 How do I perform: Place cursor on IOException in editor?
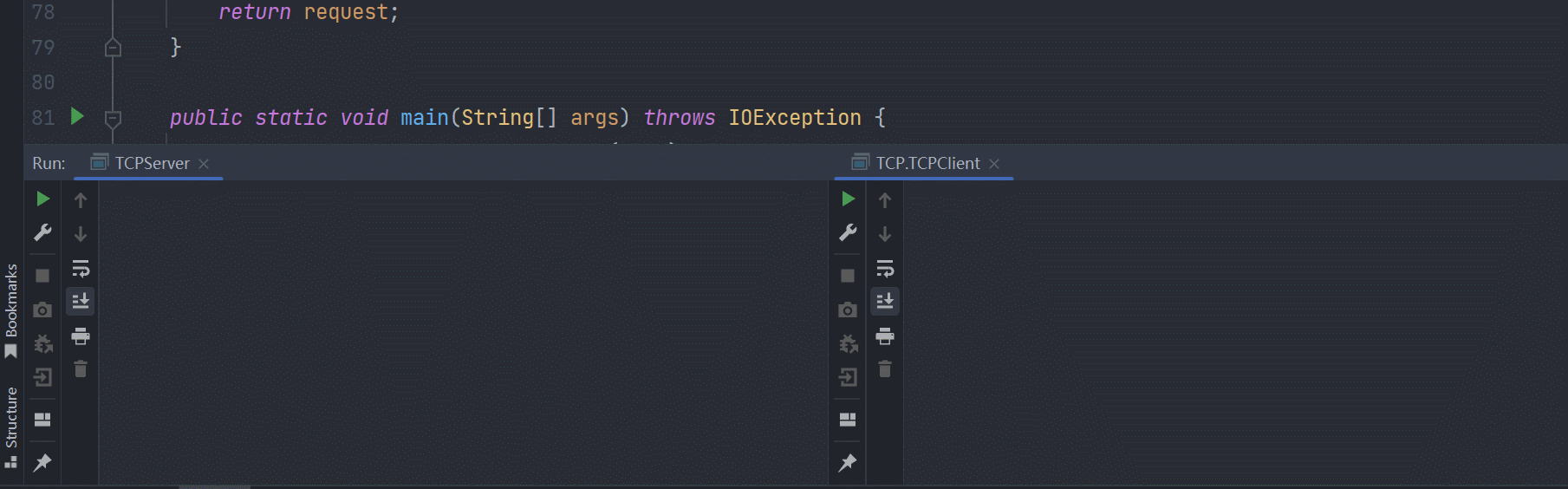click(x=795, y=117)
